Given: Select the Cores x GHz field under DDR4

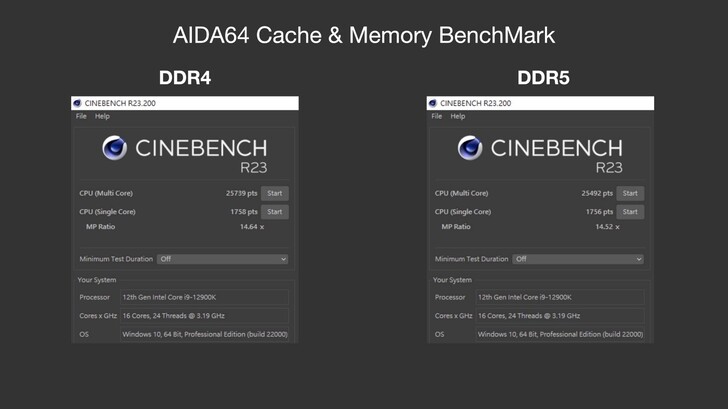Looking at the screenshot, I should [x=204, y=316].
